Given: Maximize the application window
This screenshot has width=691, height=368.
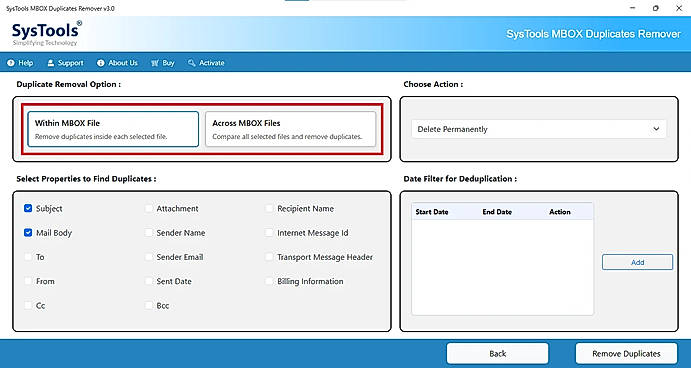Looking at the screenshot, I should 656,8.
